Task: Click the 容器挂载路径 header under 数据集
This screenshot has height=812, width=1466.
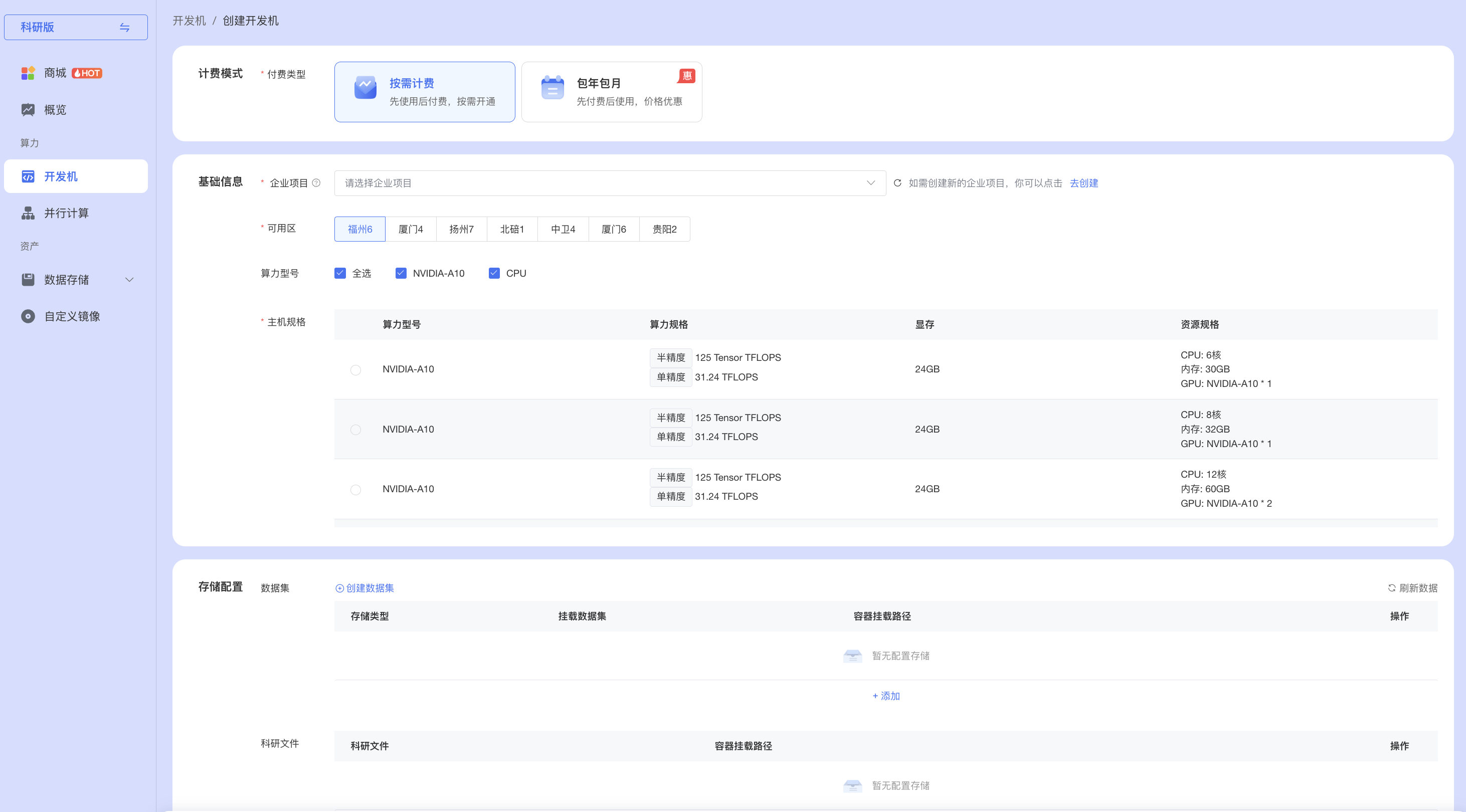Action: (882, 616)
